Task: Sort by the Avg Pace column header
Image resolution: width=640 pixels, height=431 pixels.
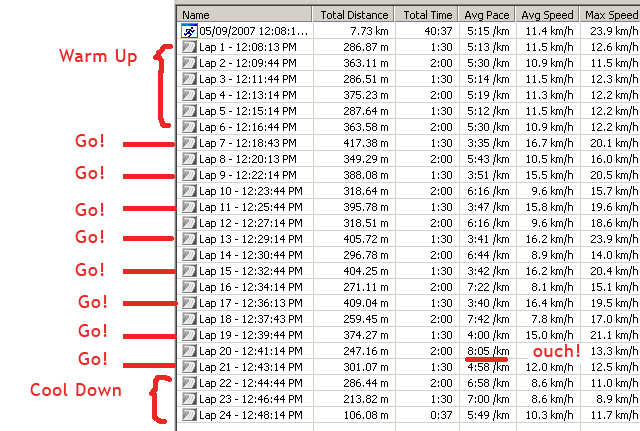Action: [487, 15]
